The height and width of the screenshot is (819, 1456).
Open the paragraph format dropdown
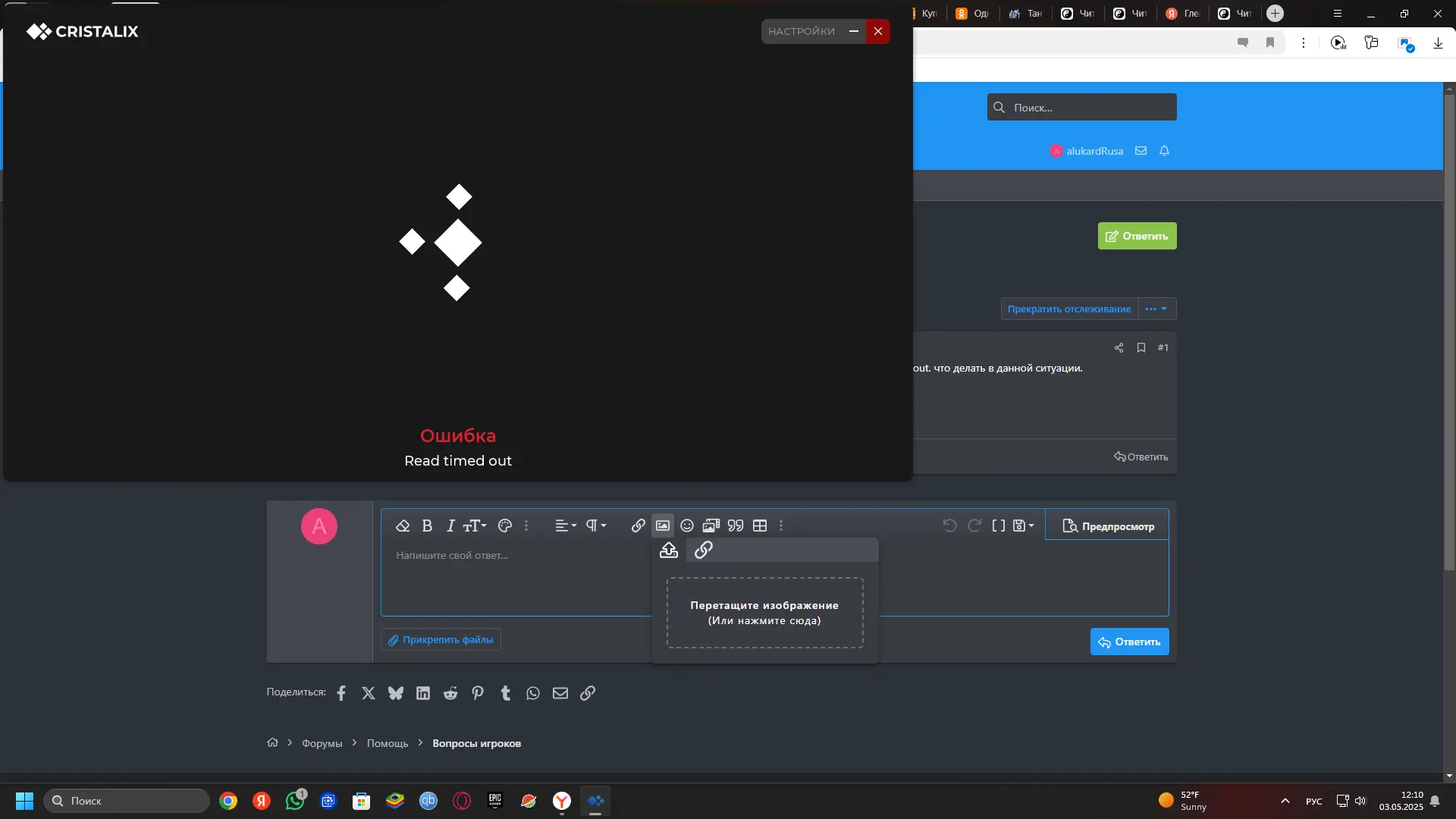(596, 526)
